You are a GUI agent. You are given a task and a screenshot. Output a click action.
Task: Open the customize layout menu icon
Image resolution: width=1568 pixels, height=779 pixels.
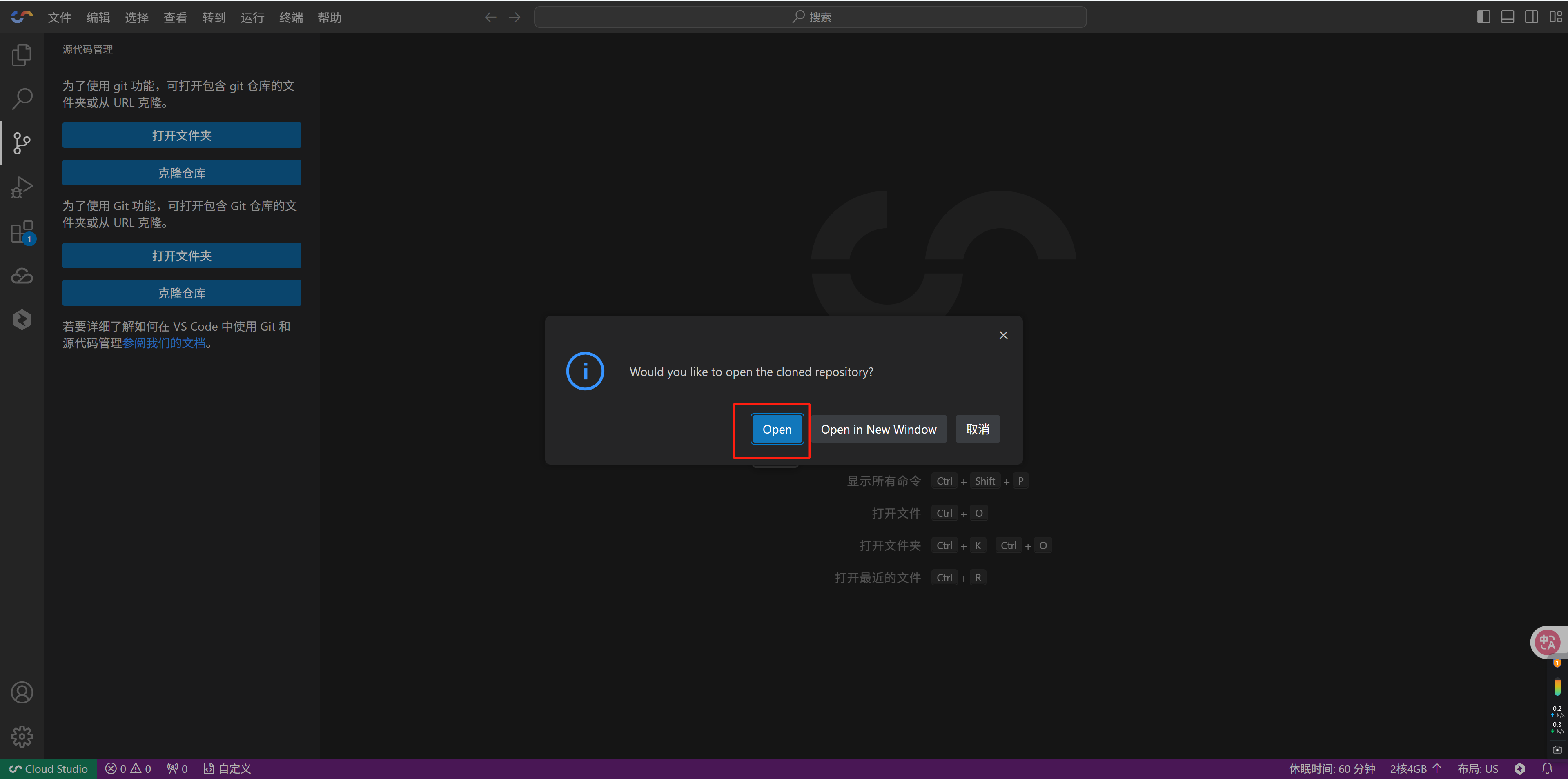pos(1555,17)
